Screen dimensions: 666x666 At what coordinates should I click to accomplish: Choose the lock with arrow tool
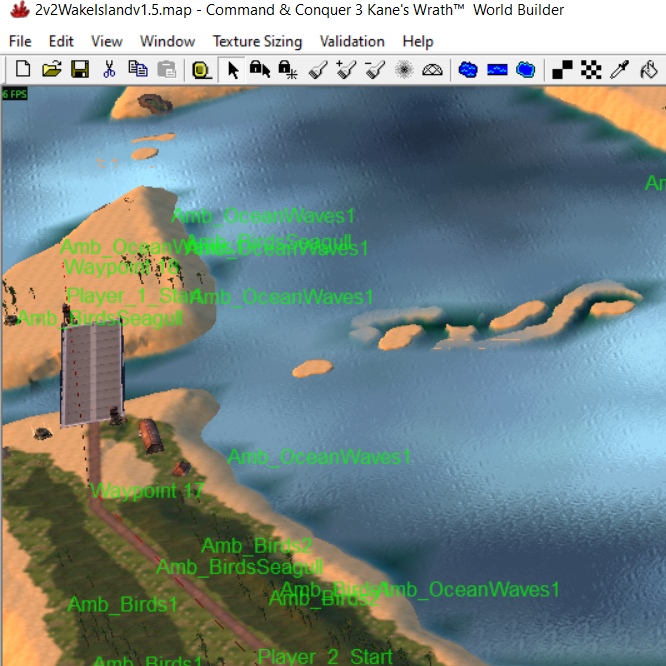[260, 69]
